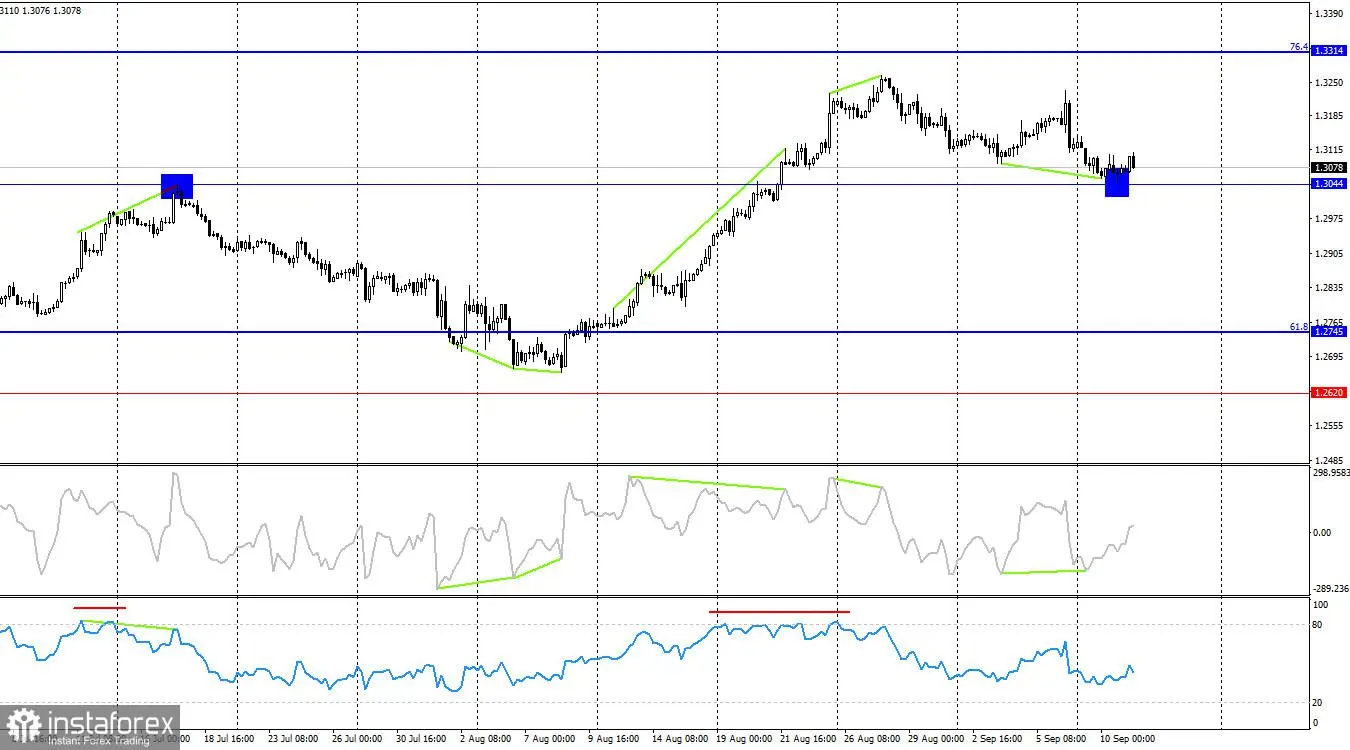Click the current price tag 1.3078
Image resolution: width=1350 pixels, height=750 pixels.
click(1330, 167)
